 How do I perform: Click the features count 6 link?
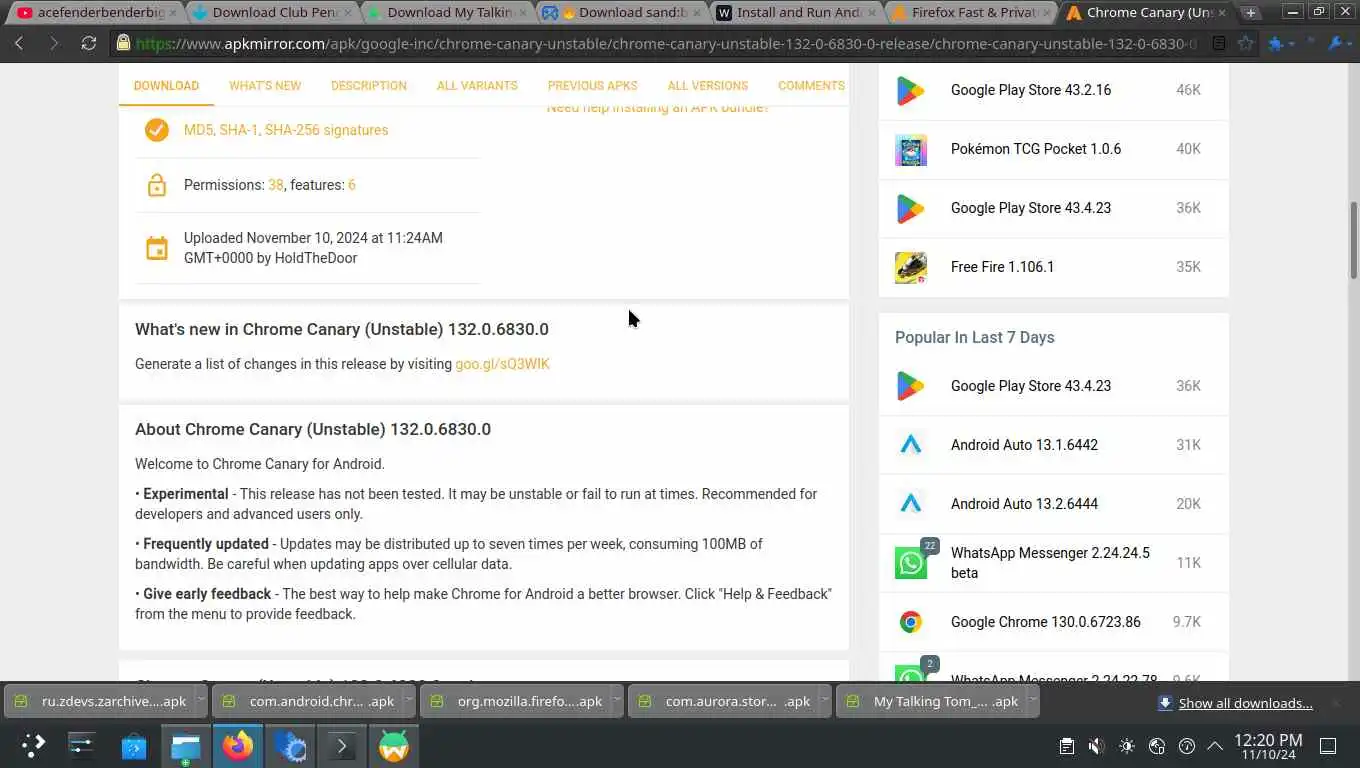tap(352, 185)
